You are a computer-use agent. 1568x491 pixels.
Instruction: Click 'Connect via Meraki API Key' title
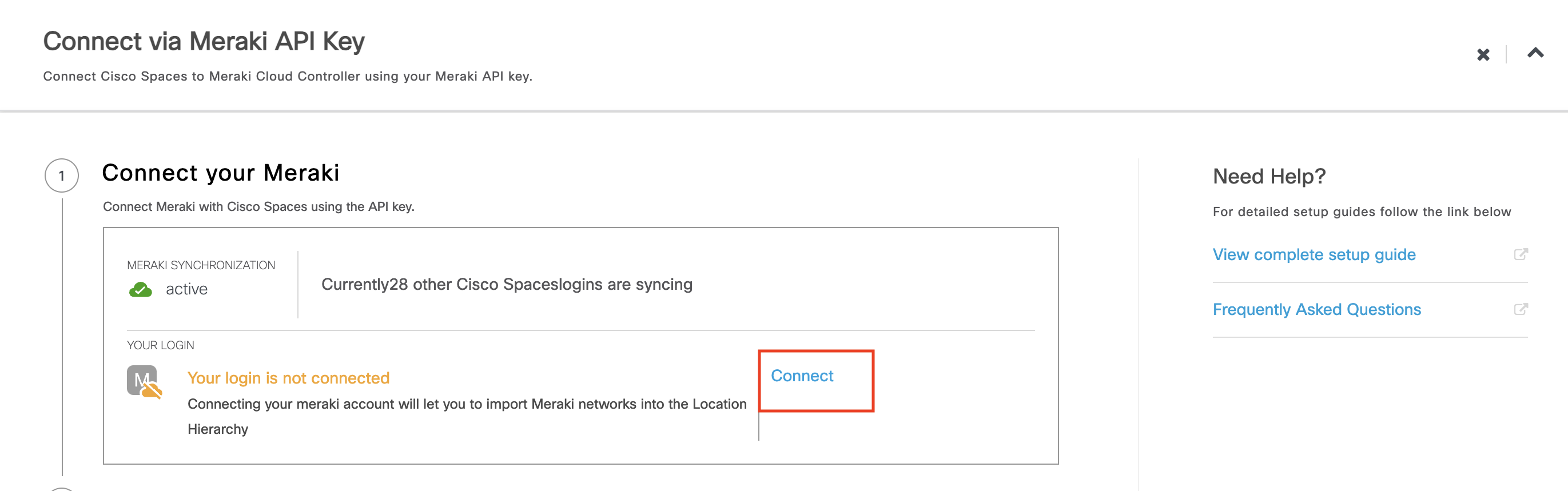click(204, 41)
